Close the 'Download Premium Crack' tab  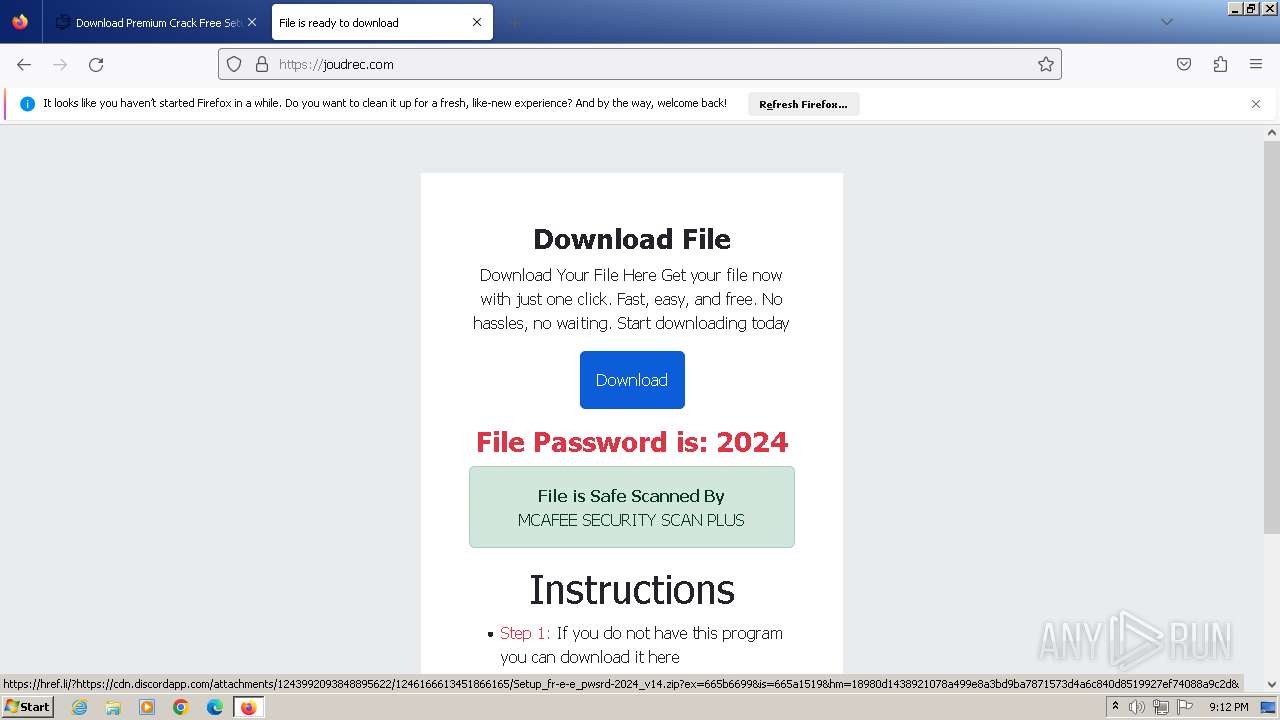click(x=251, y=22)
